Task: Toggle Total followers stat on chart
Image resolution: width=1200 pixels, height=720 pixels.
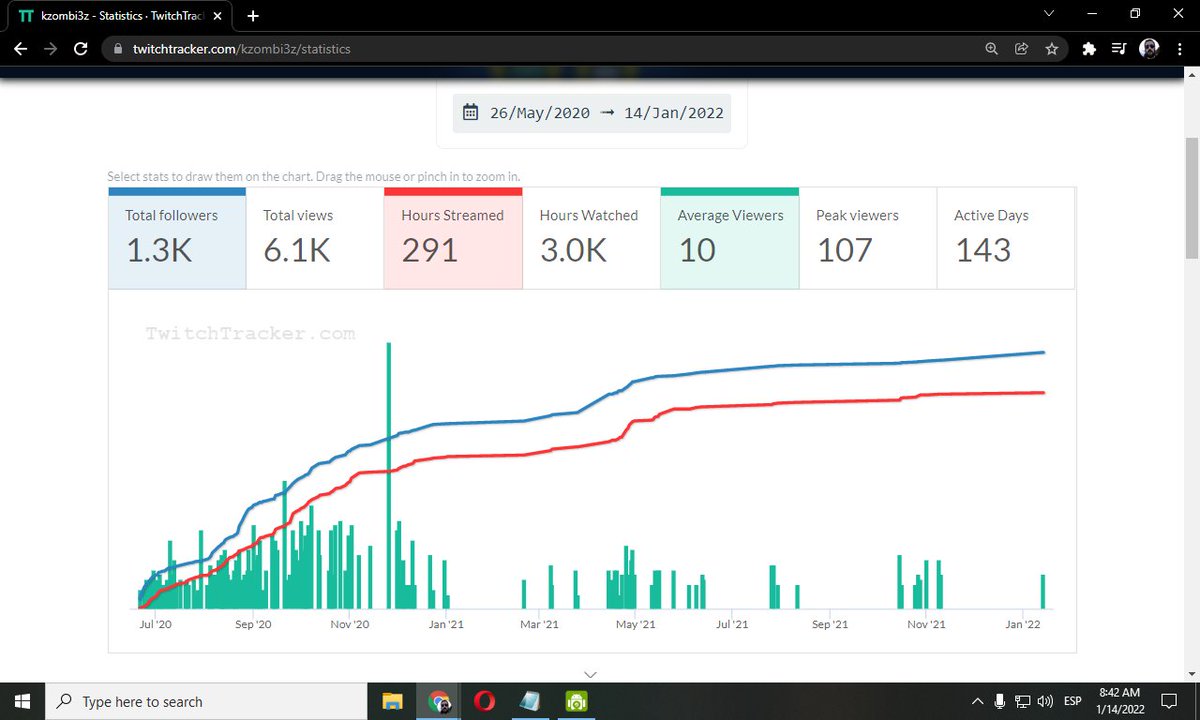Action: [177, 238]
